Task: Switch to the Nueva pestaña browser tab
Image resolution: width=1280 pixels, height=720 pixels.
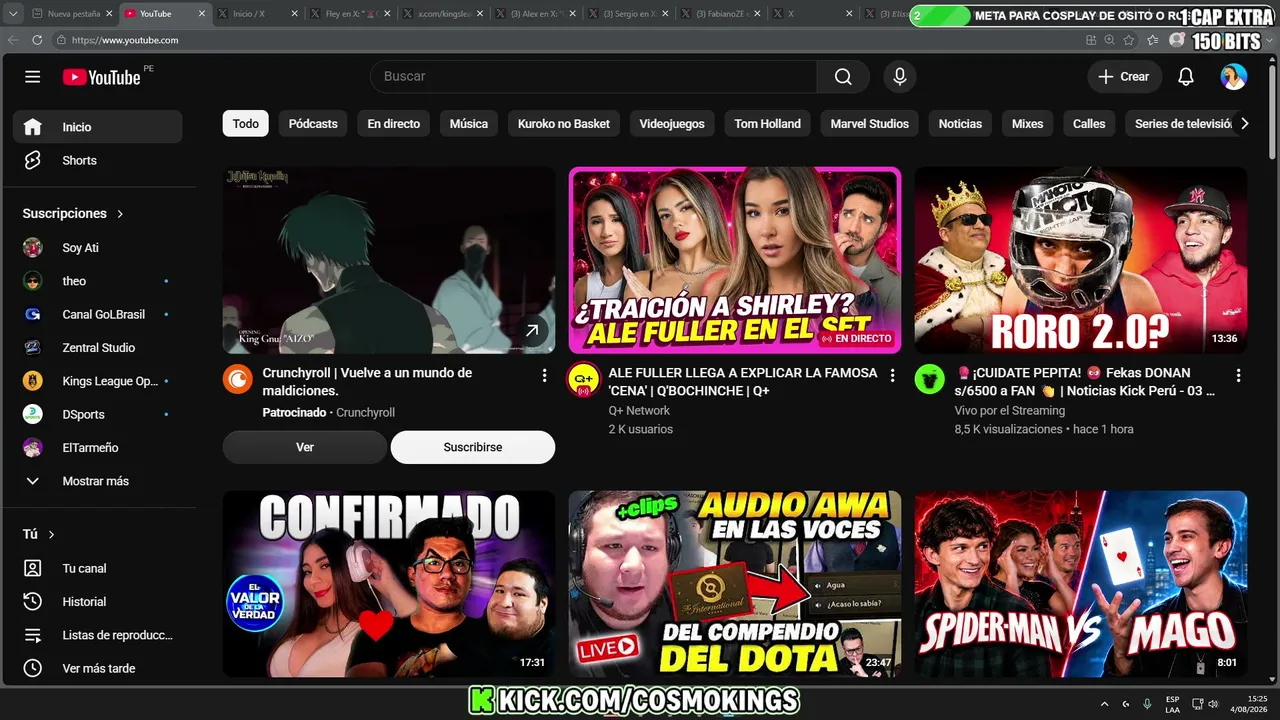Action: (72, 14)
